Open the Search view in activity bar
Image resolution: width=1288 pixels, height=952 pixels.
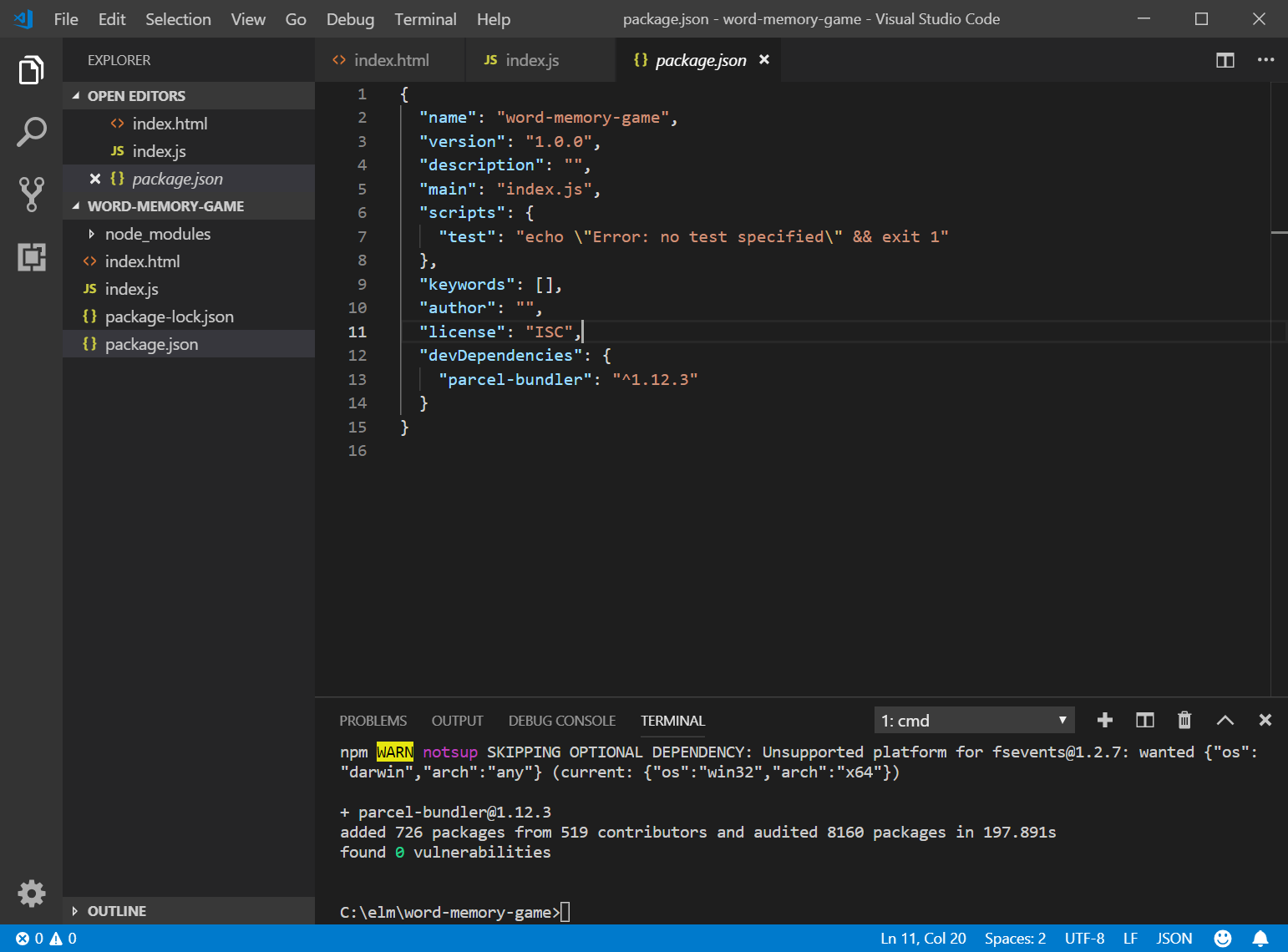pyautogui.click(x=31, y=132)
